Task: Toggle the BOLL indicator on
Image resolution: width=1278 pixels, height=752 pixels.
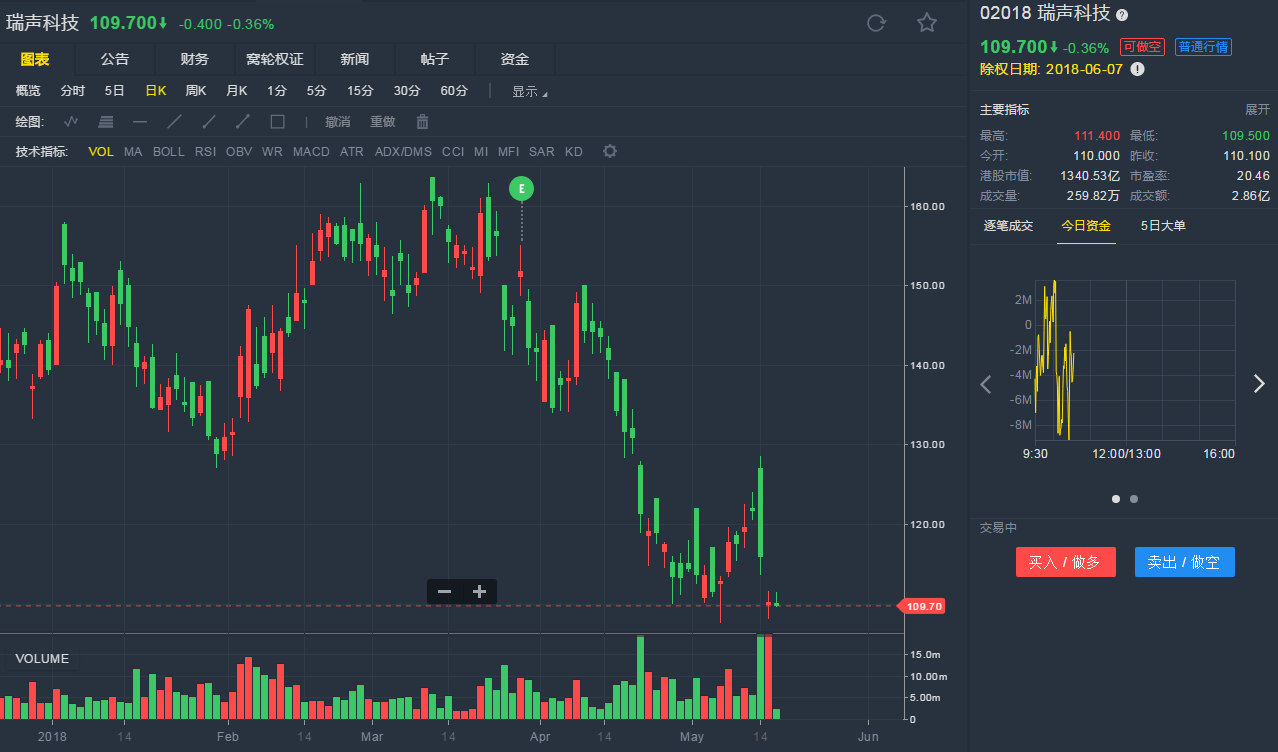Action: pos(168,152)
